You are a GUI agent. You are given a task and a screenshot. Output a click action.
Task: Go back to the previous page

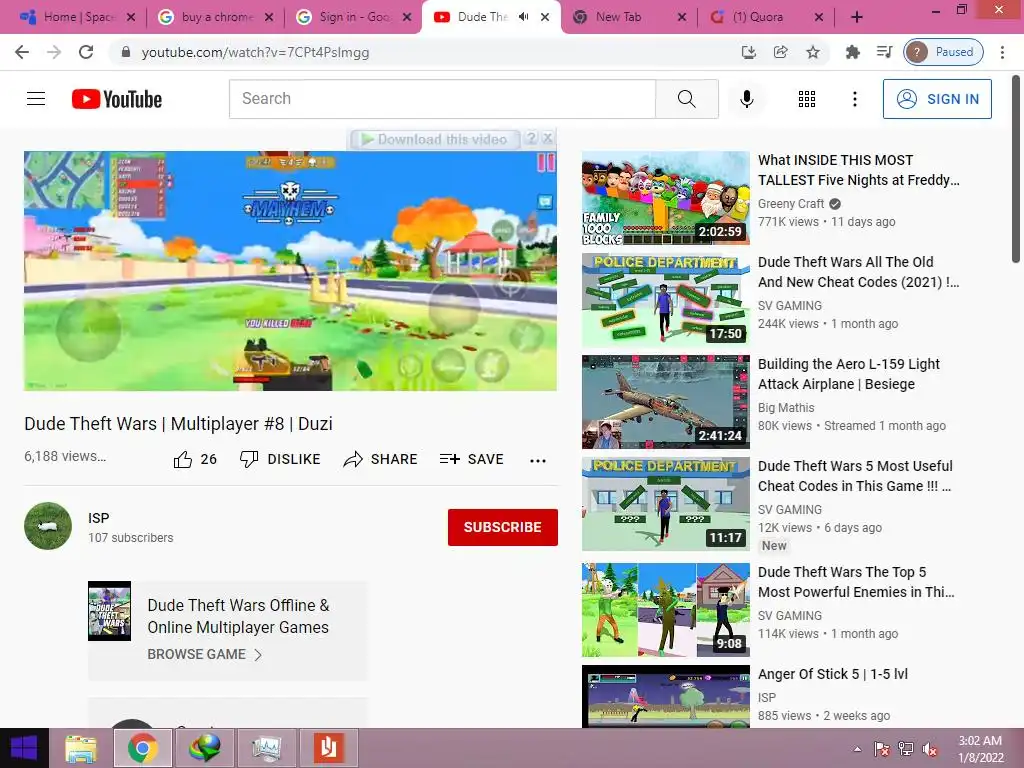(x=22, y=52)
